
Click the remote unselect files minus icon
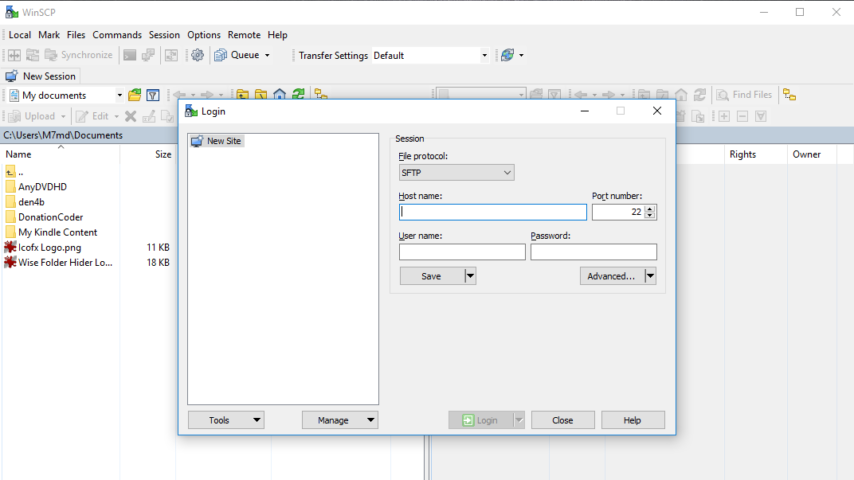click(x=742, y=116)
